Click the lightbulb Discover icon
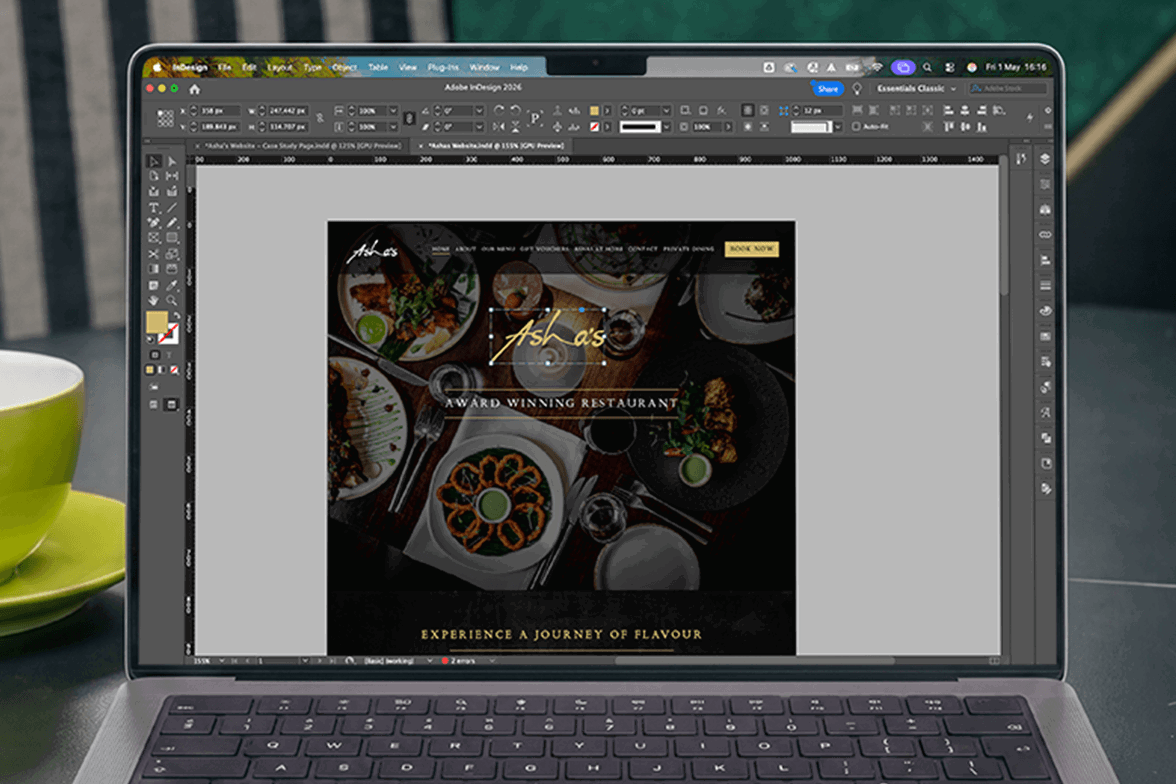The image size is (1176, 784). 857,89
